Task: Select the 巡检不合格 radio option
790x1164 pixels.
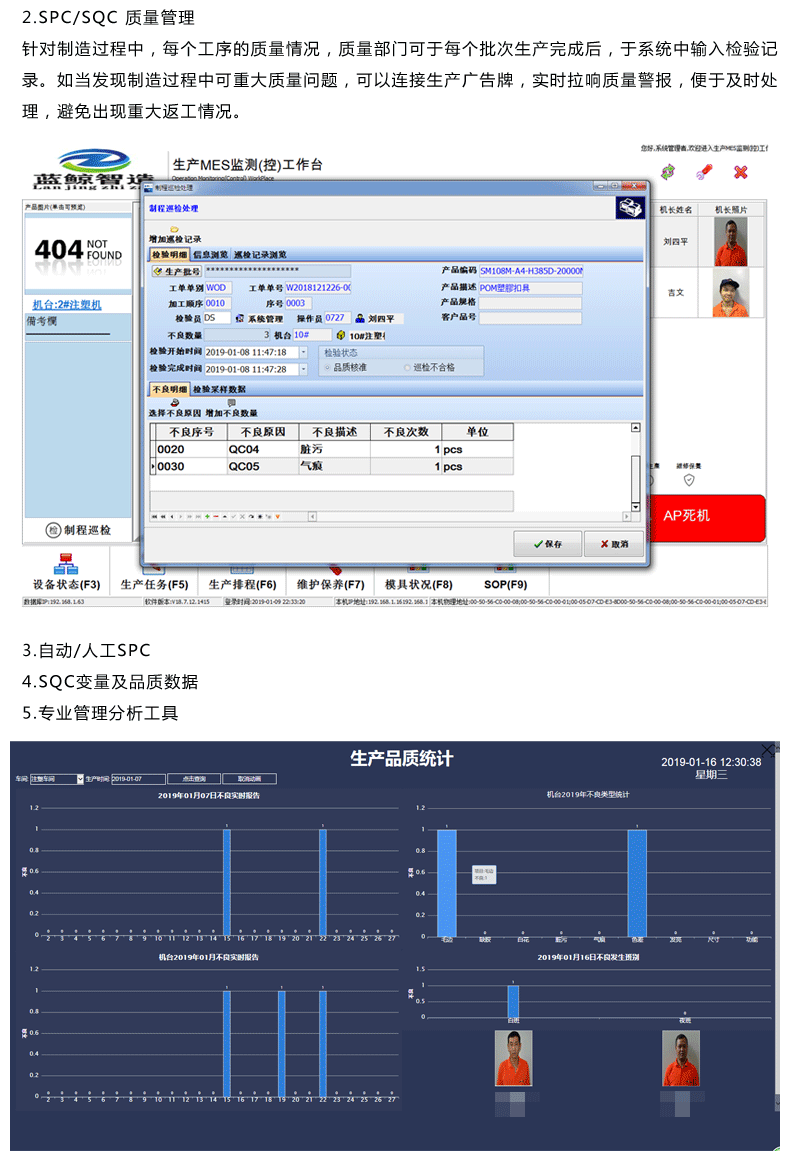Action: (x=407, y=368)
